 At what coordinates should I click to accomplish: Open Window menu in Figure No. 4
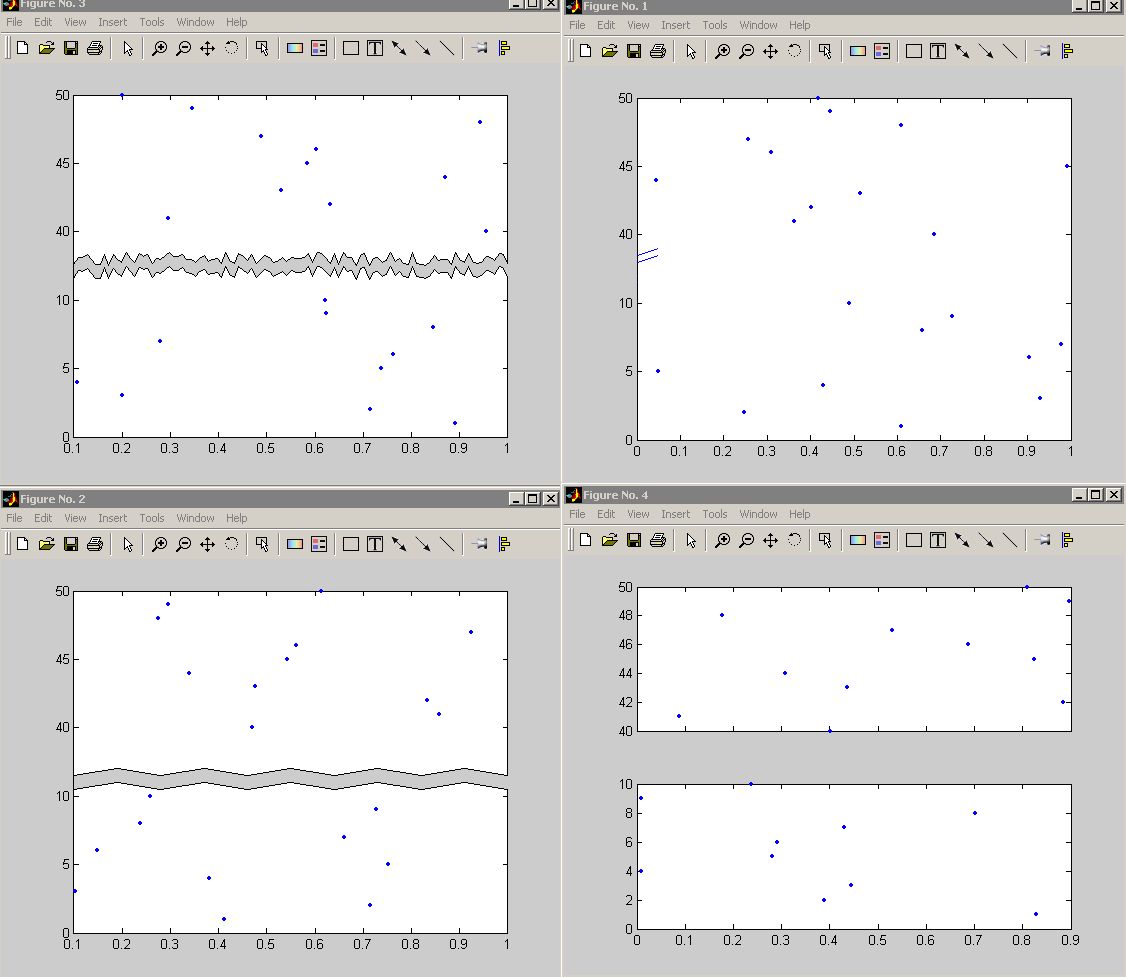[x=758, y=514]
